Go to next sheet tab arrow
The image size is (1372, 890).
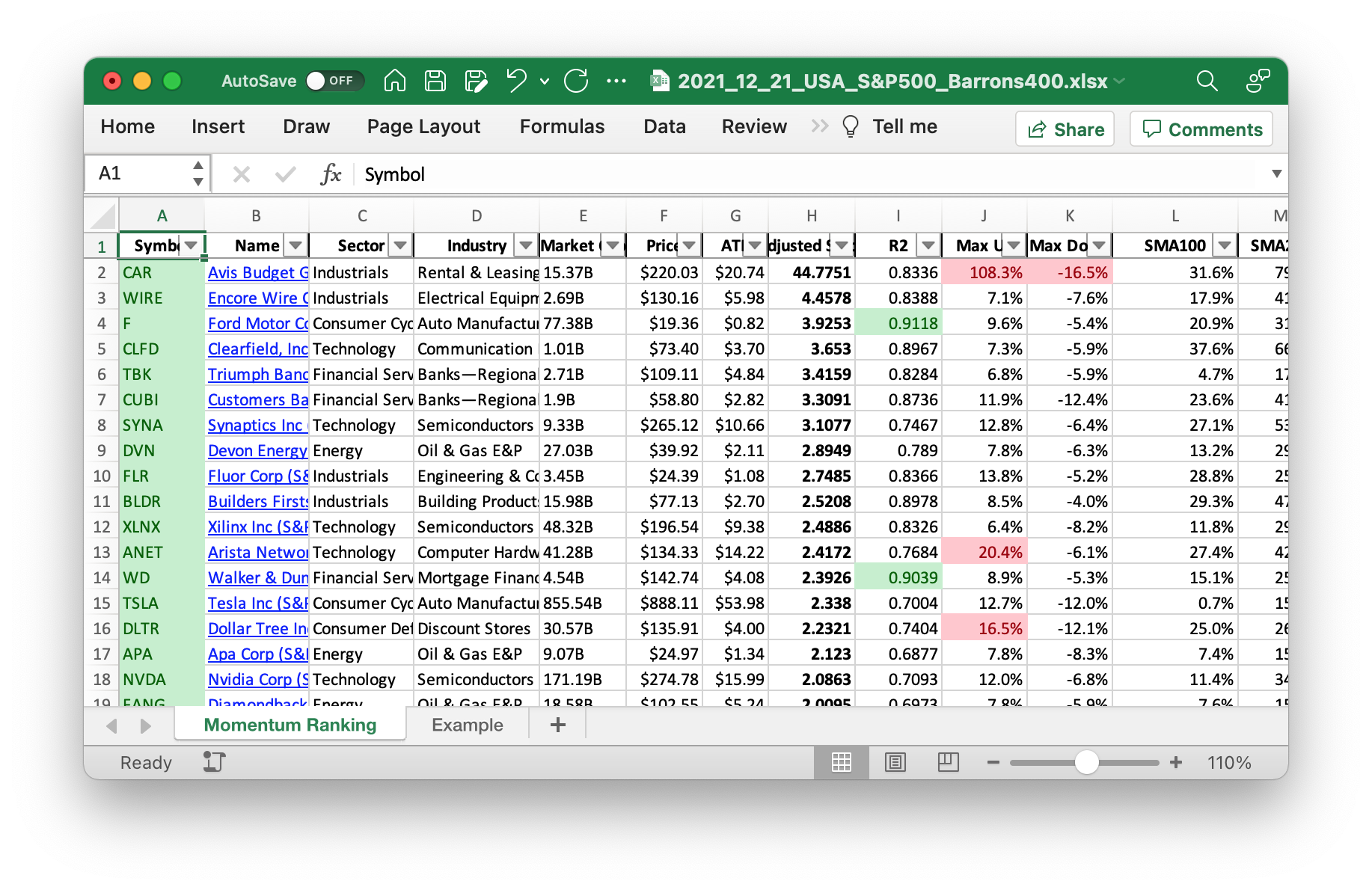tap(146, 725)
